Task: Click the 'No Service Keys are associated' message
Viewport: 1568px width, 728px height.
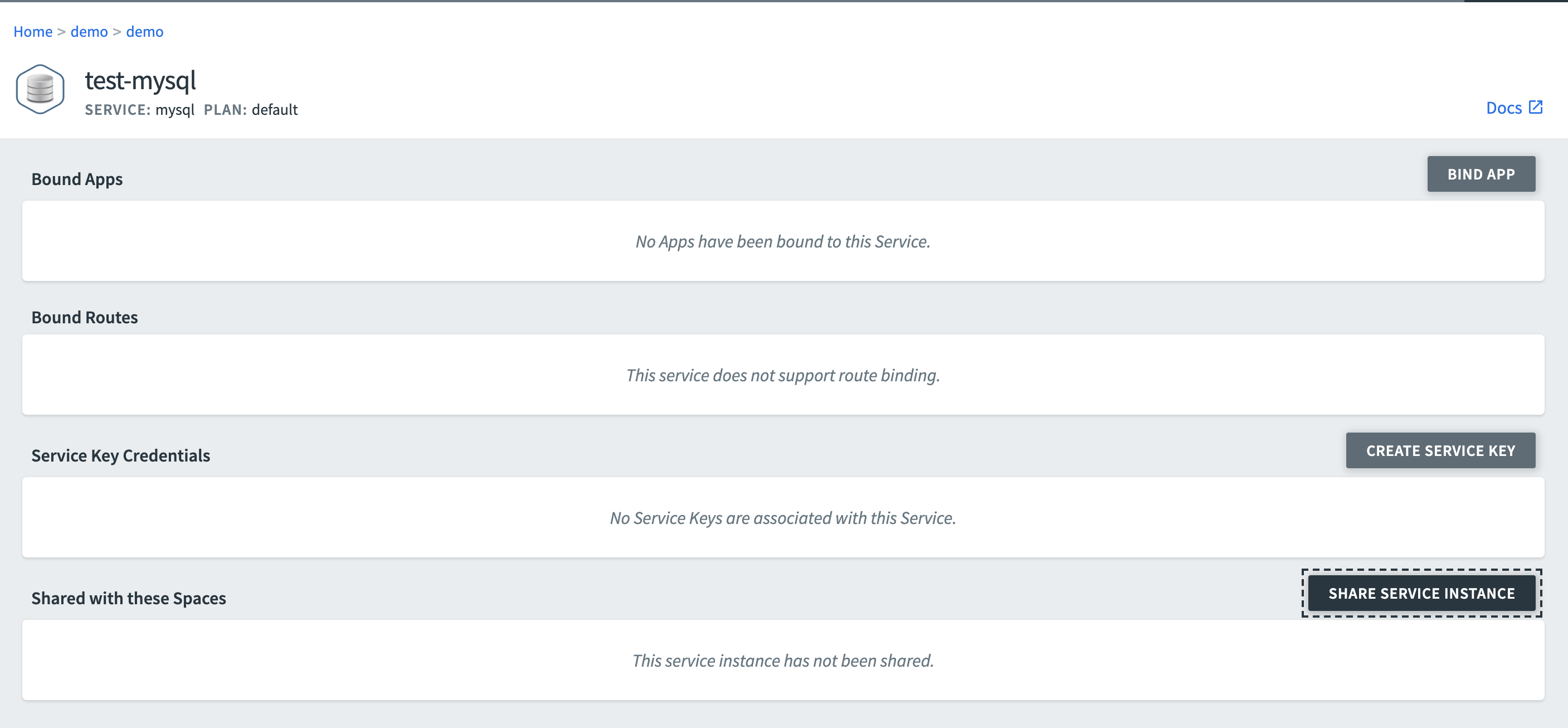Action: [783, 518]
